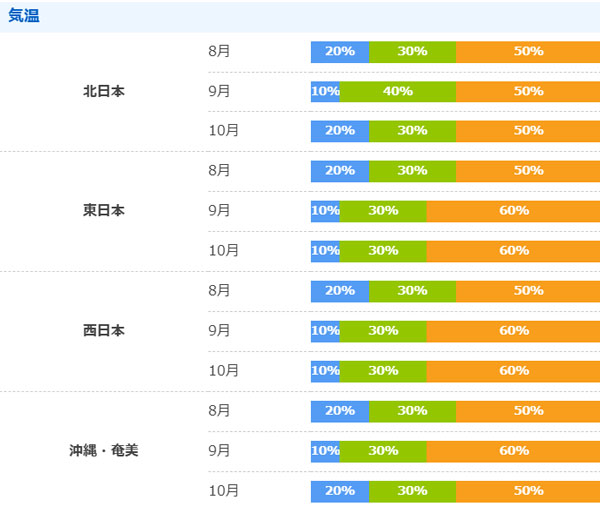Click 北日本 10月 orange 50% segment
The width and height of the screenshot is (600, 510).
528,131
